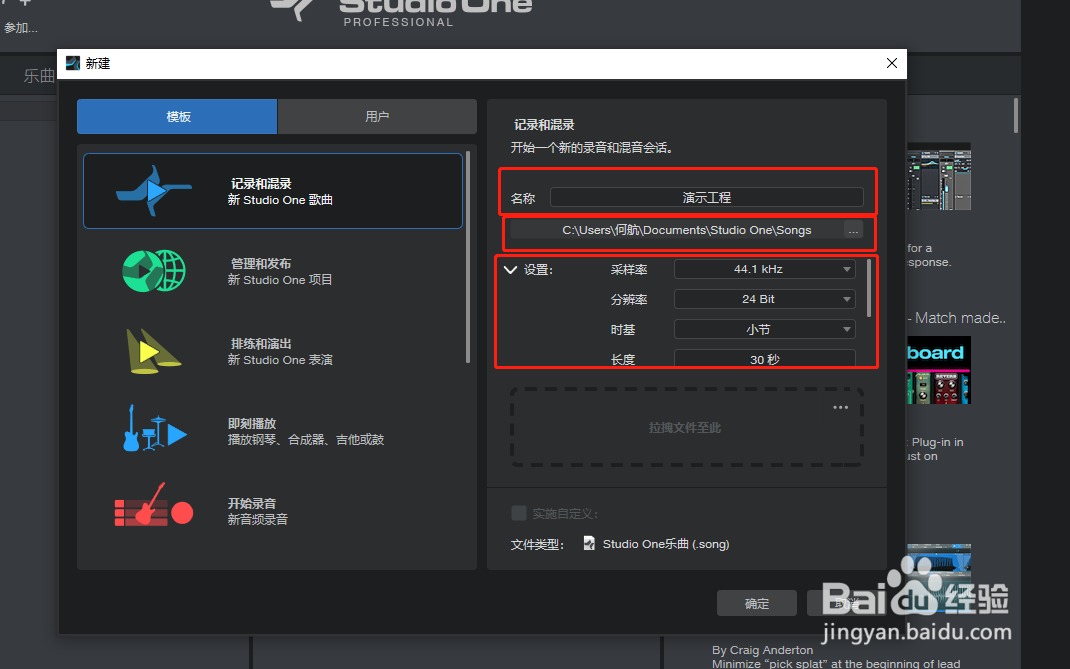
Task: Open the 采样率 44.1 kHz dropdown
Action: 764,269
